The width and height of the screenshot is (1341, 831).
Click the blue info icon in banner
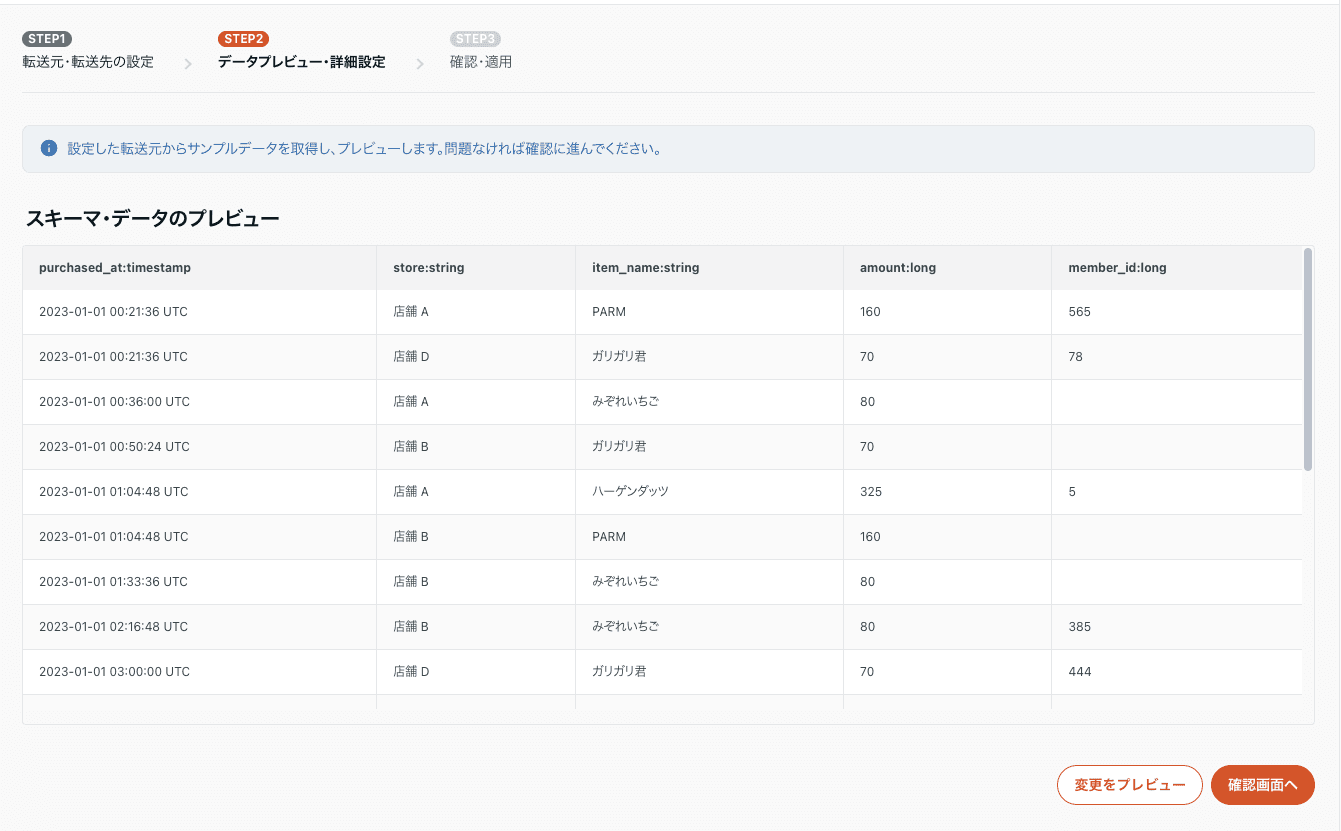(48, 149)
